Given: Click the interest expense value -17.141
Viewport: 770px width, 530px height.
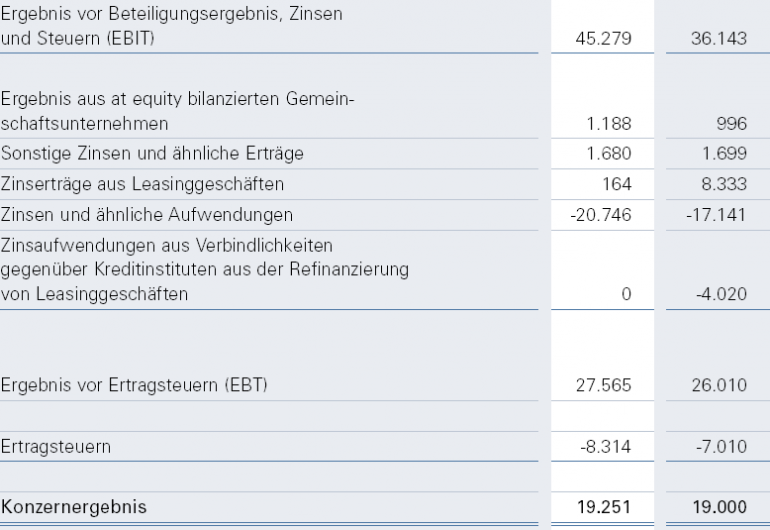Looking at the screenshot, I should point(718,214).
